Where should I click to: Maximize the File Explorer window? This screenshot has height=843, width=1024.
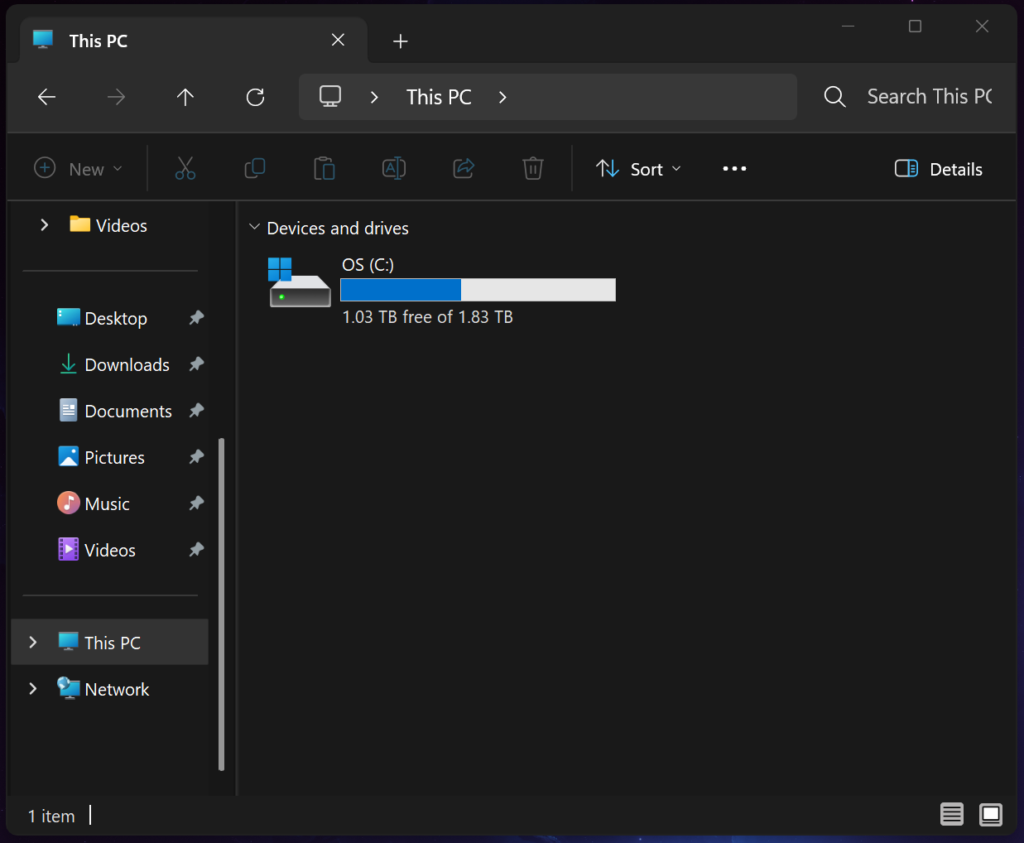click(915, 26)
